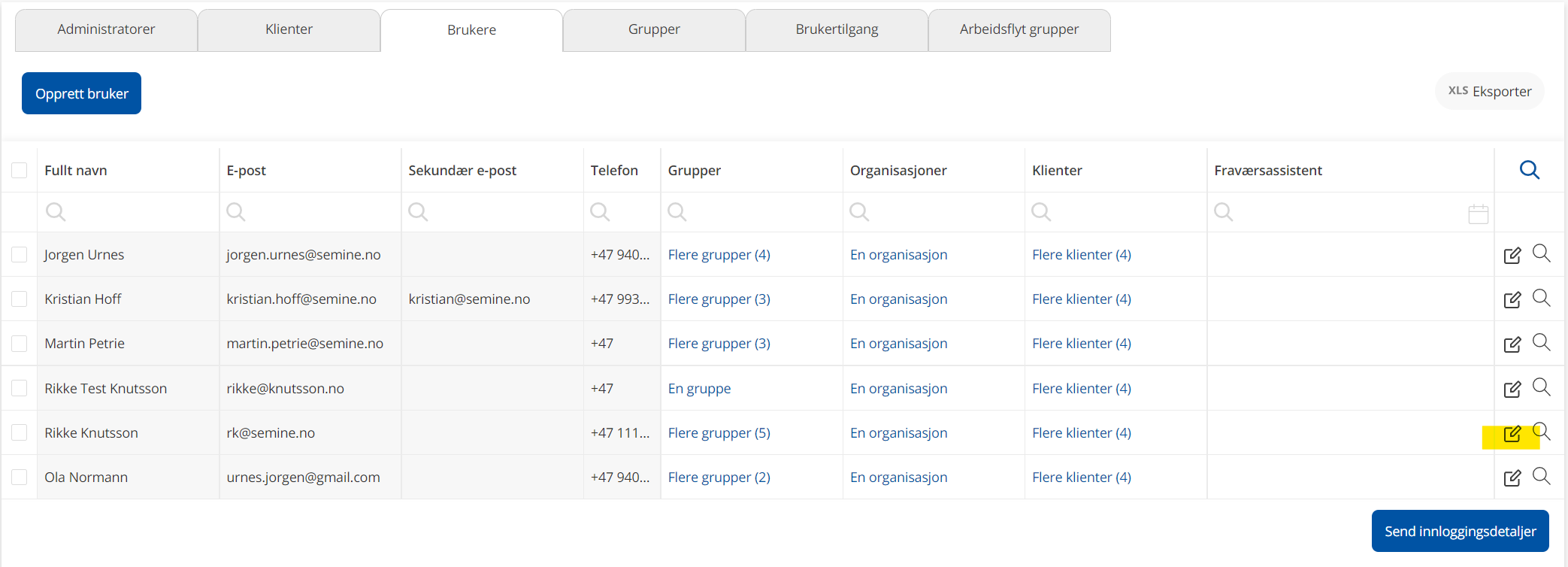The width and height of the screenshot is (1568, 567).
Task: Open calendar picker in Fraværsassistent filter
Action: (1478, 214)
